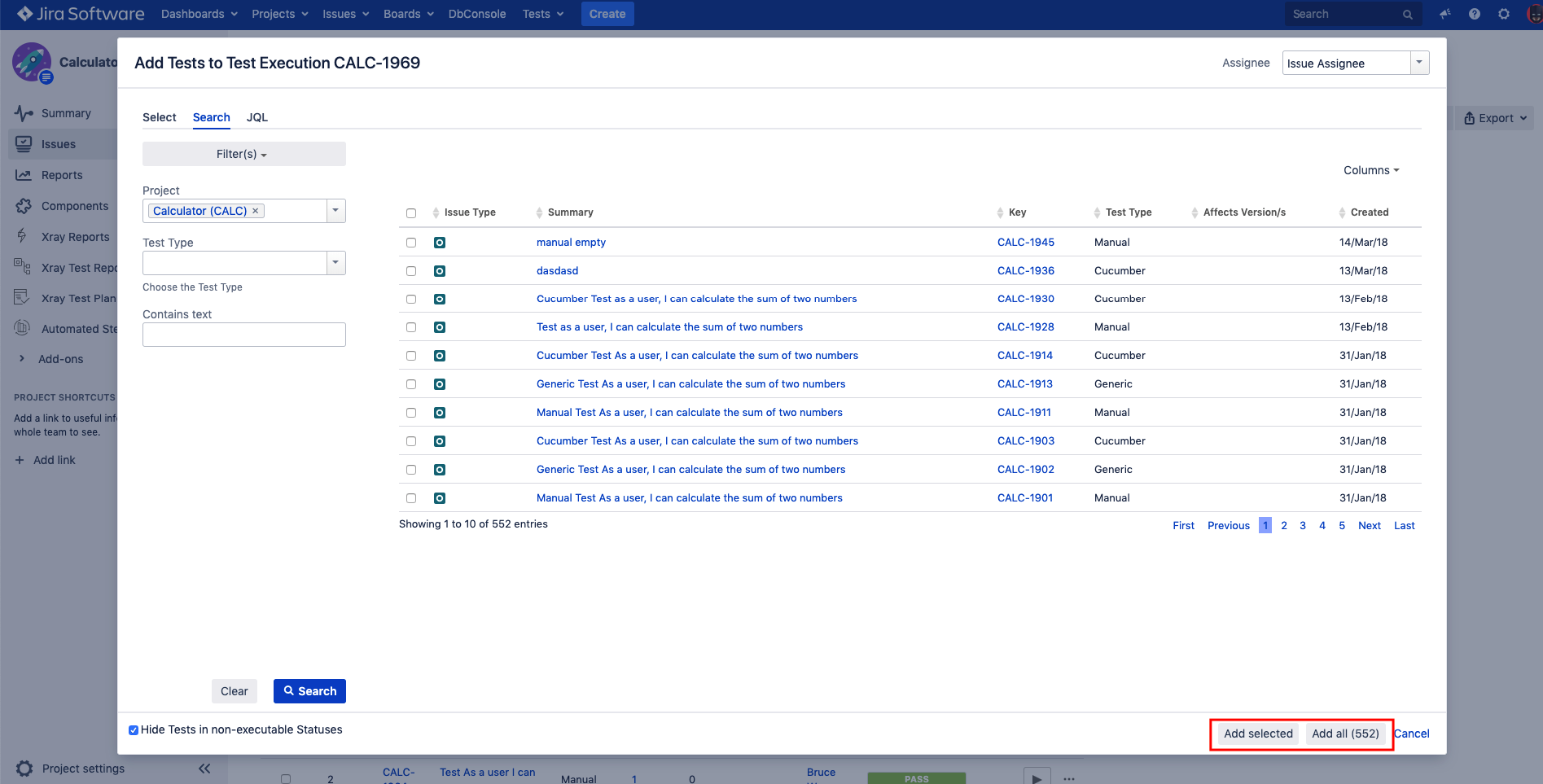Check the row for CALC-1914
Viewport: 1543px width, 784px height.
point(411,356)
